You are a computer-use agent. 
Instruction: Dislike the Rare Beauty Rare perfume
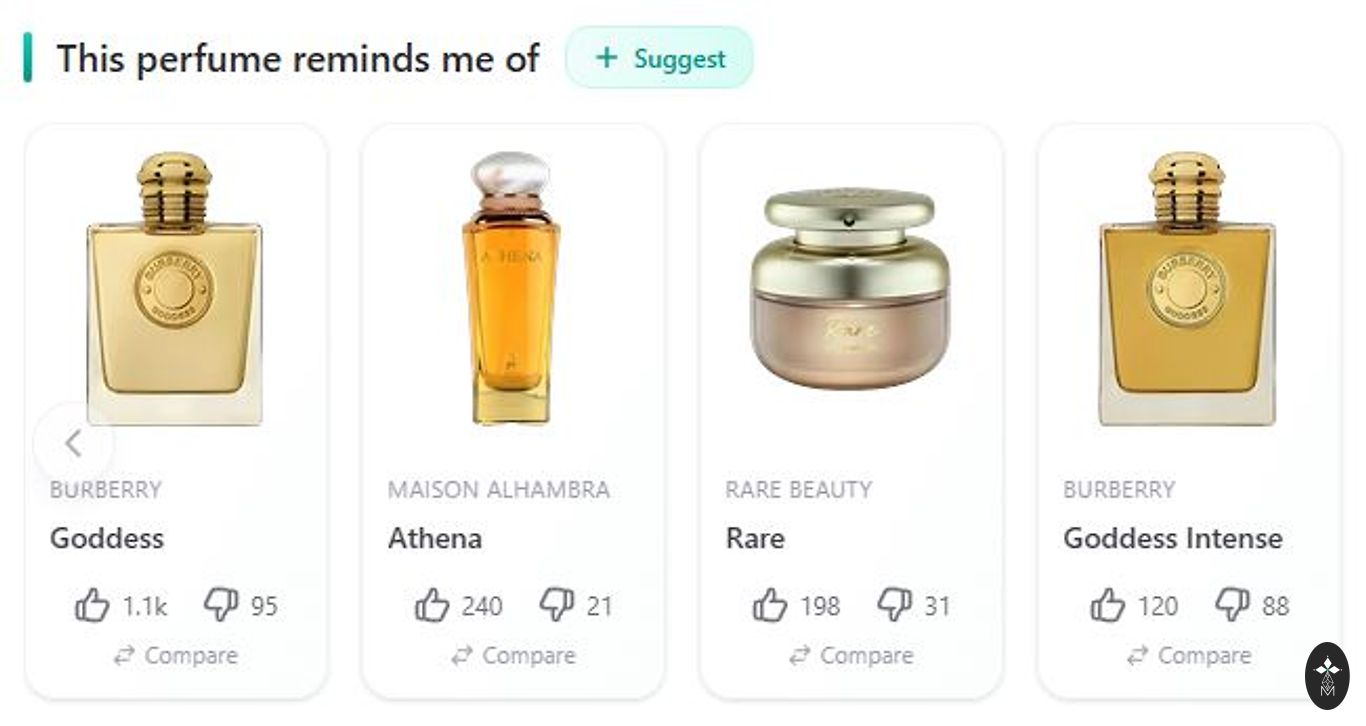tap(894, 604)
